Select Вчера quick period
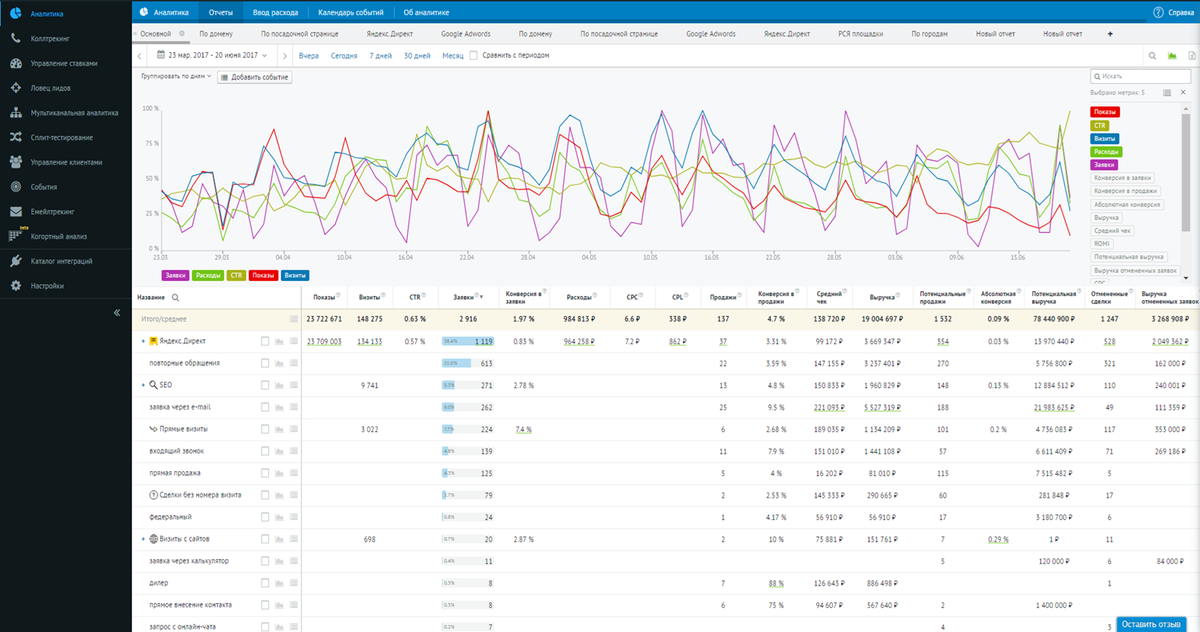 point(309,56)
